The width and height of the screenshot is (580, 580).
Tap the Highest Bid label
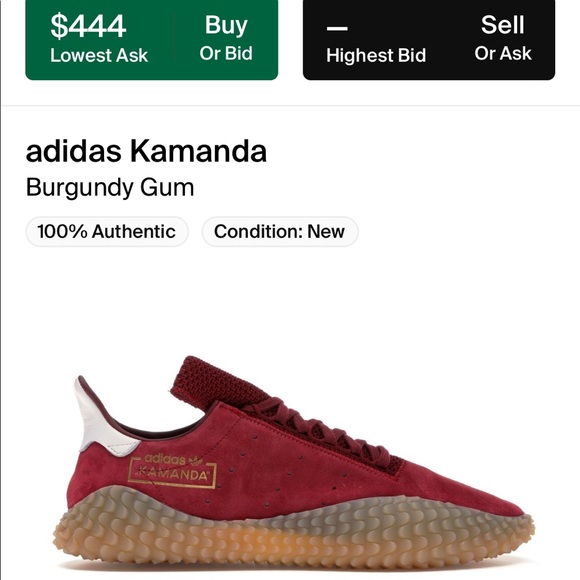click(376, 55)
